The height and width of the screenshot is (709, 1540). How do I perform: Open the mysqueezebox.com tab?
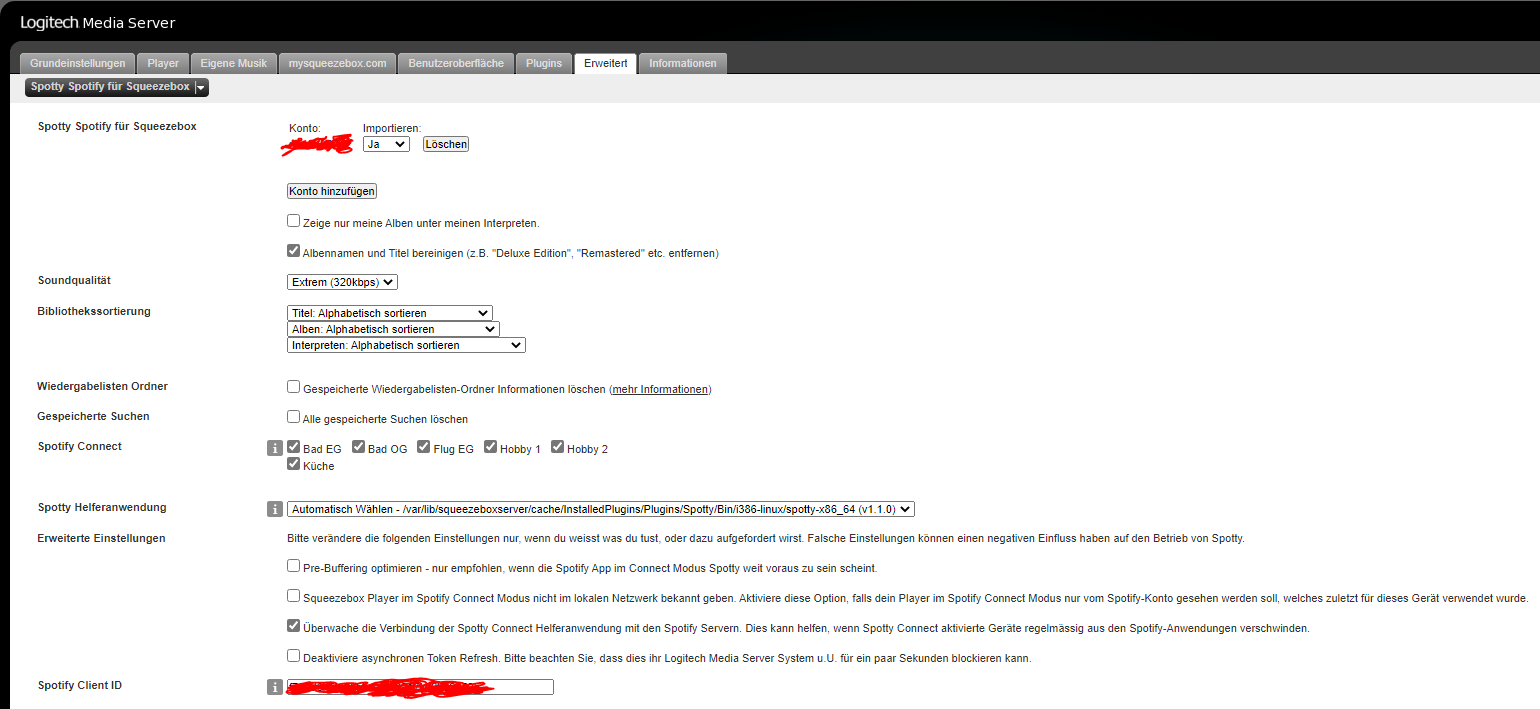point(337,63)
